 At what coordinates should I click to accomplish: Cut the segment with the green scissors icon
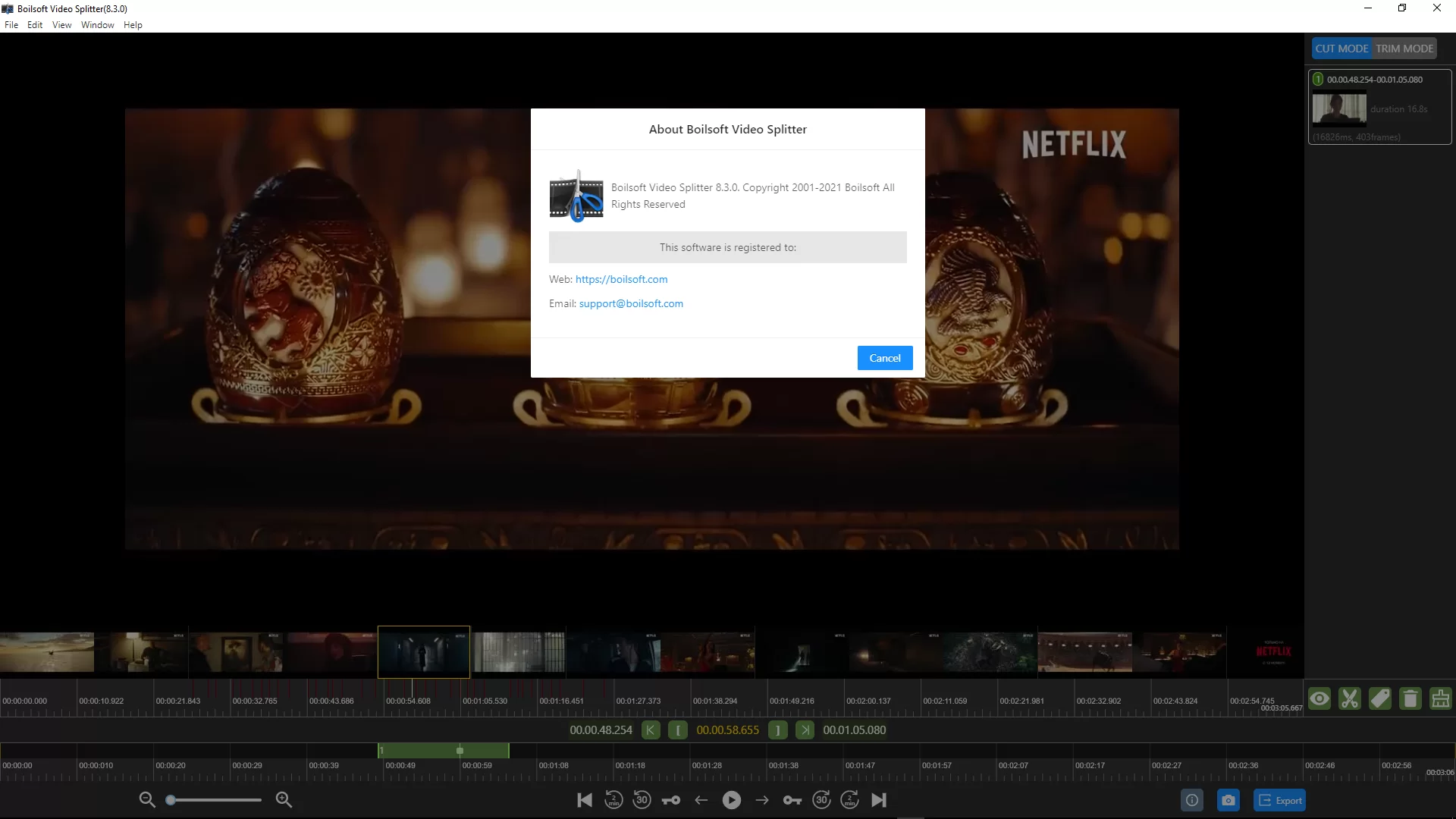click(x=1350, y=698)
